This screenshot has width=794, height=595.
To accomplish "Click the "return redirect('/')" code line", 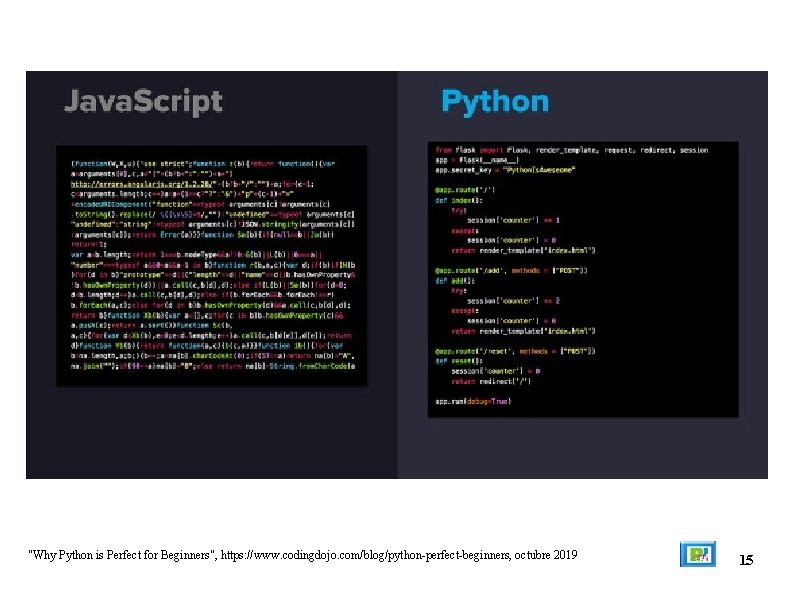I will pyautogui.click(x=491, y=381).
